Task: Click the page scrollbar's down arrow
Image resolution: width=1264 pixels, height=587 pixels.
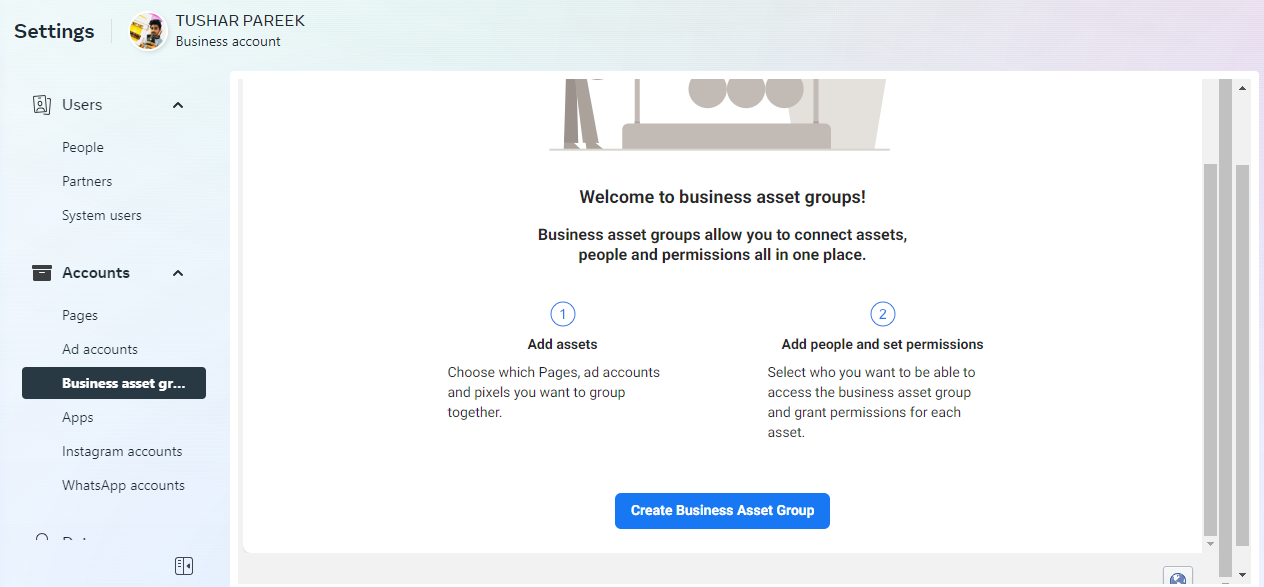Action: [x=1242, y=574]
